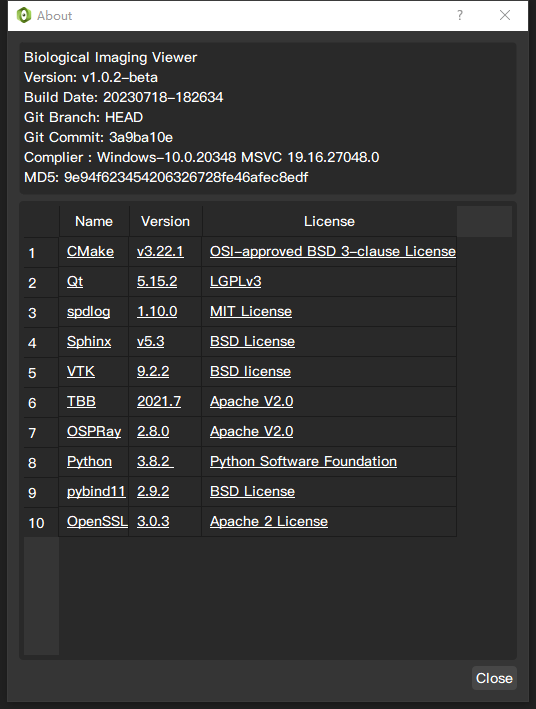Click the help question mark button

(x=460, y=15)
